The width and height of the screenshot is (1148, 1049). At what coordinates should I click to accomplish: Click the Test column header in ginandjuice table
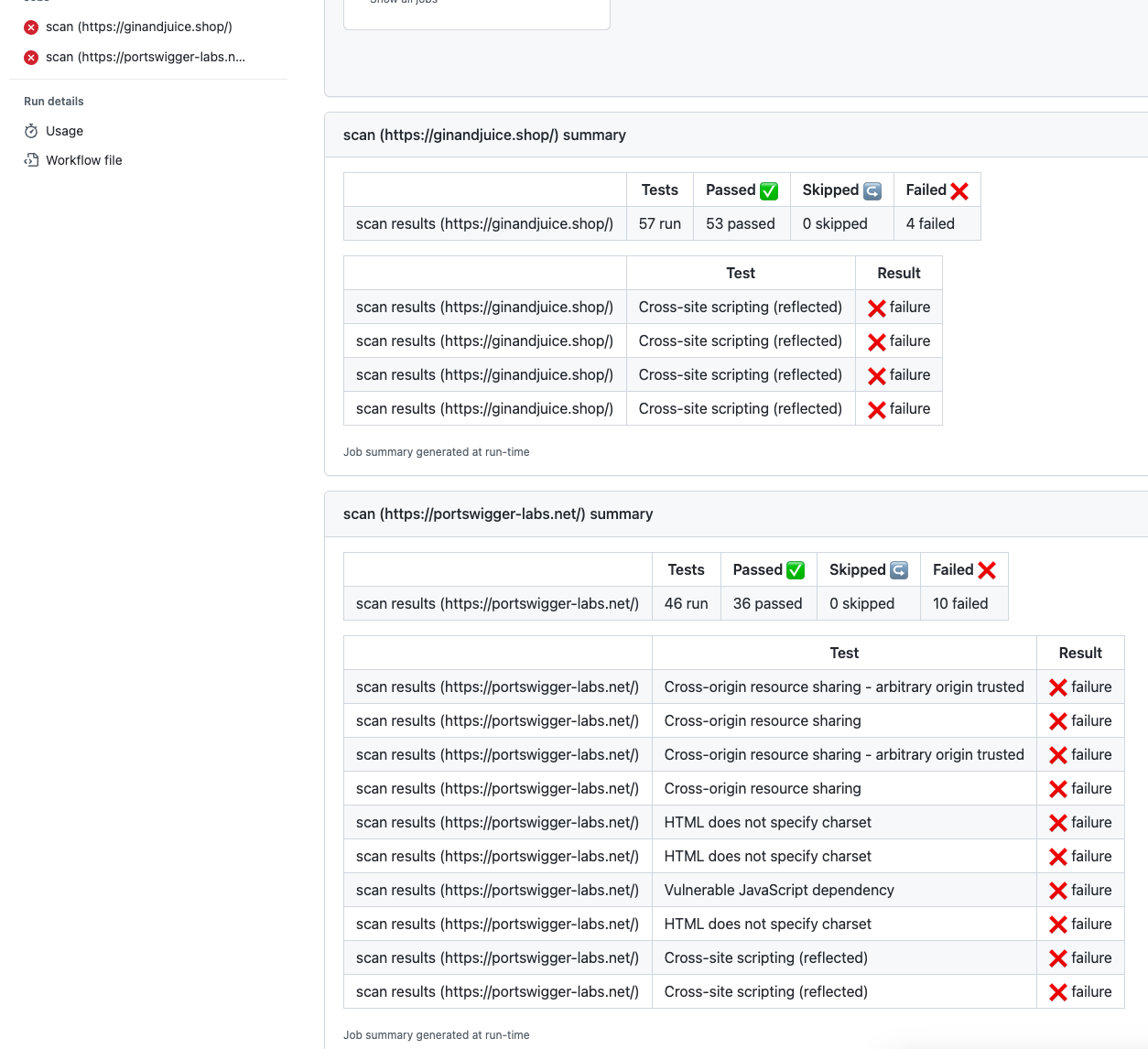click(741, 273)
